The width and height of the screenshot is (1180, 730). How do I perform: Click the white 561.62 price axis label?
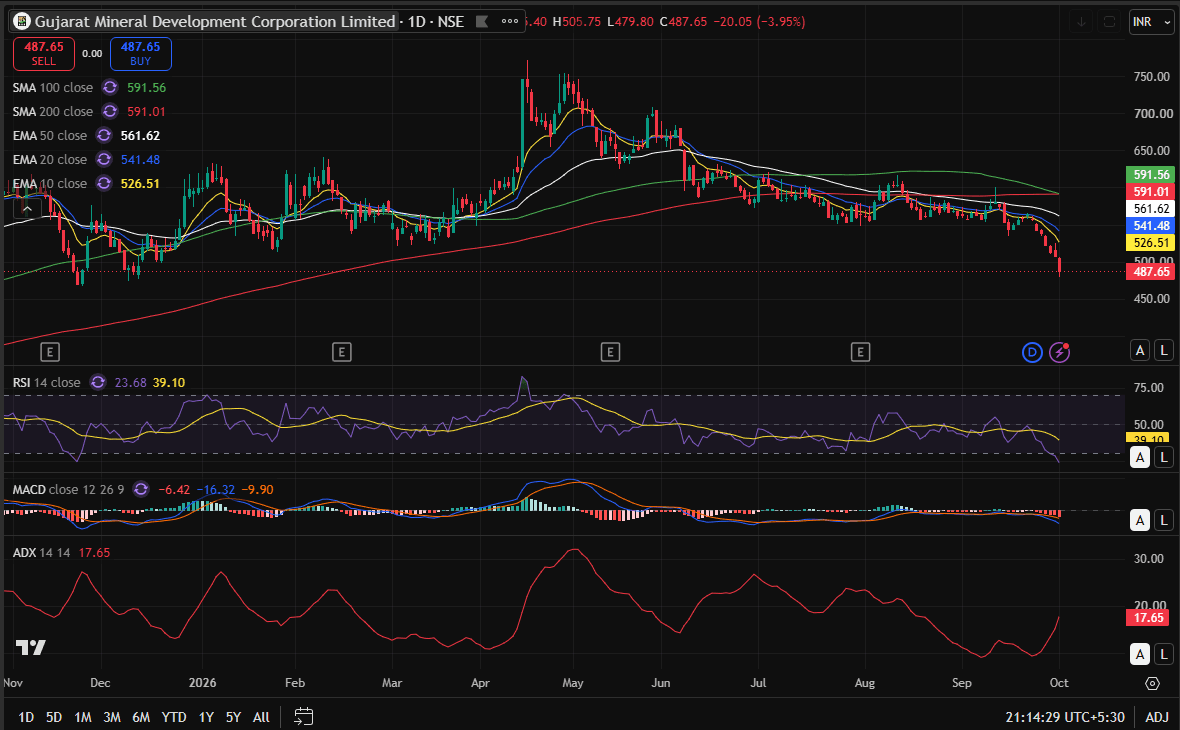tap(1151, 208)
